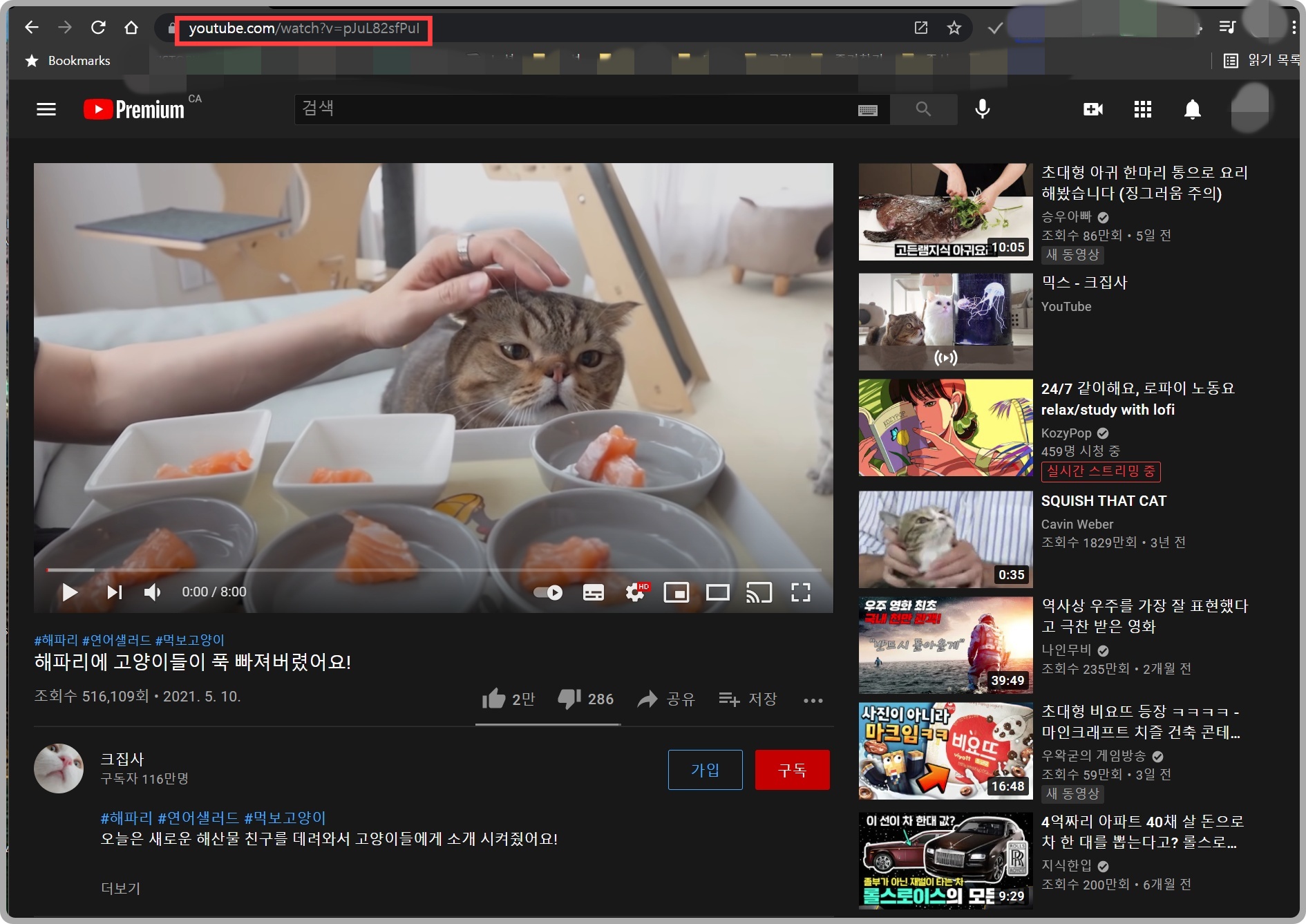Enable subtitles with the CC button
Viewport: 1306px width, 924px height.
click(592, 592)
